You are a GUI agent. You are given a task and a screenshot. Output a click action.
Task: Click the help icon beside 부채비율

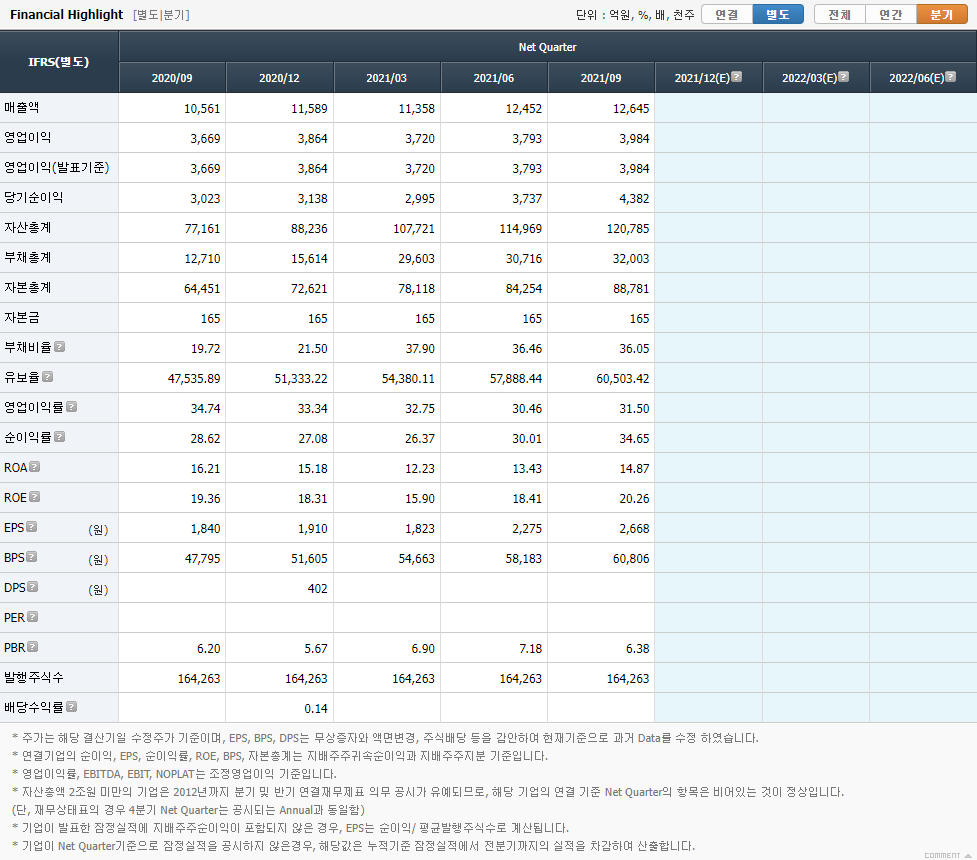click(x=60, y=346)
